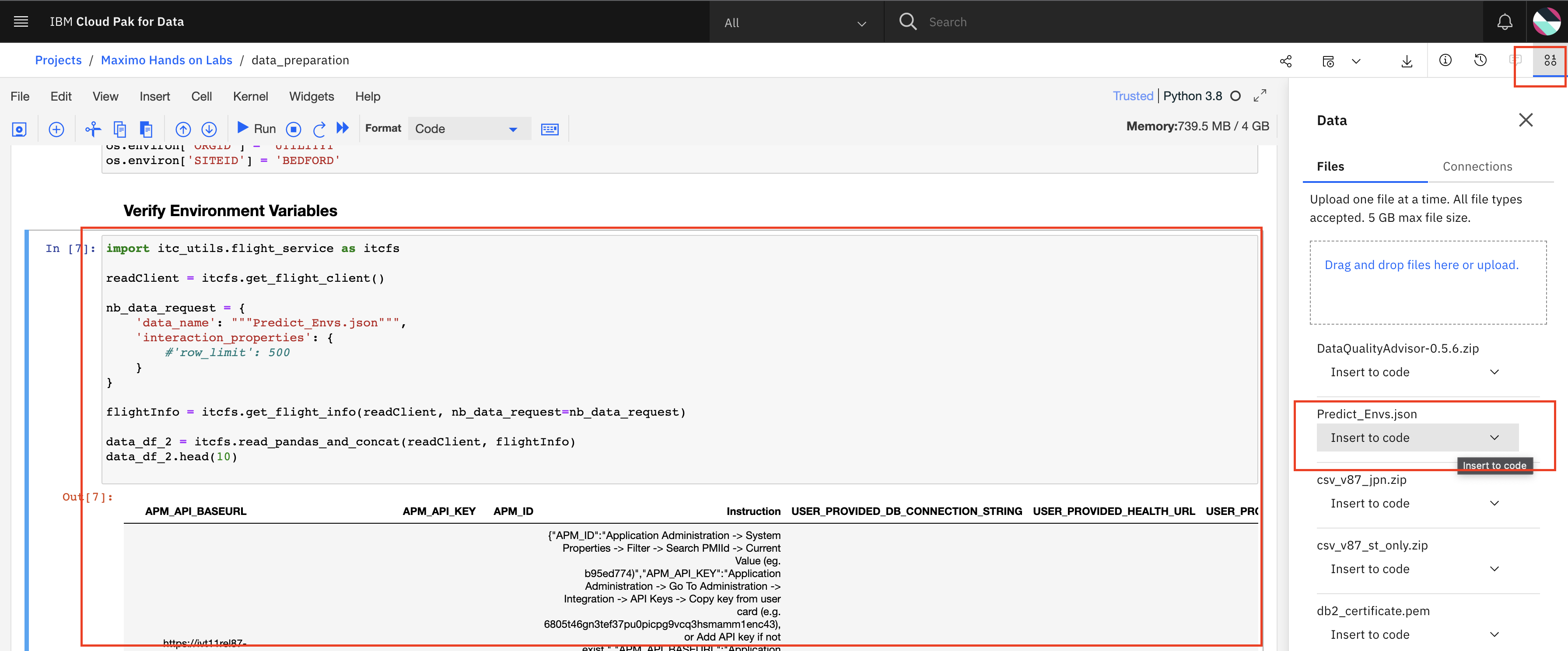Screen dimensions: 1568x651
Task: Click the add cell below icon
Action: click(57, 128)
